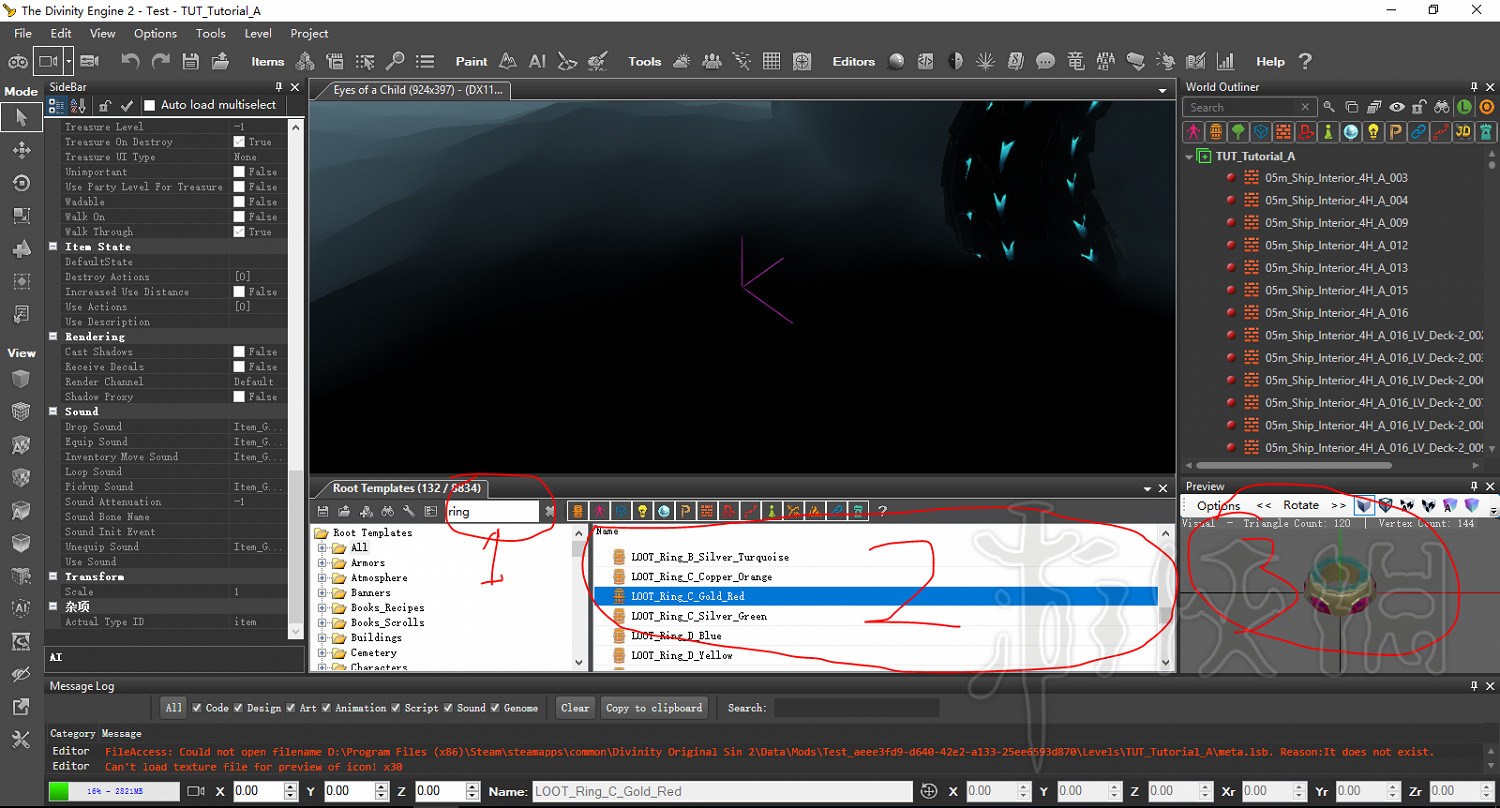Click the Undo arrow in the toolbar
Image resolution: width=1500 pixels, height=808 pixels.
[130, 61]
